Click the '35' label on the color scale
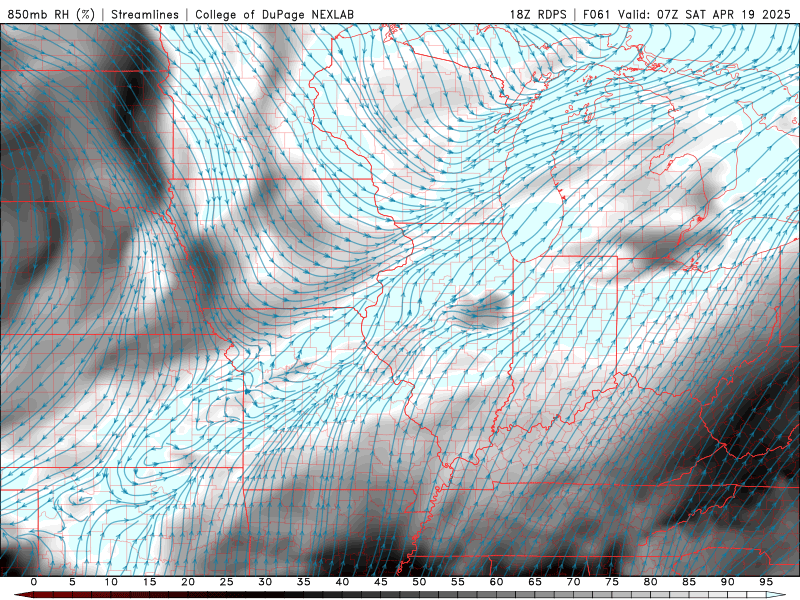The width and height of the screenshot is (800, 600). click(x=304, y=582)
